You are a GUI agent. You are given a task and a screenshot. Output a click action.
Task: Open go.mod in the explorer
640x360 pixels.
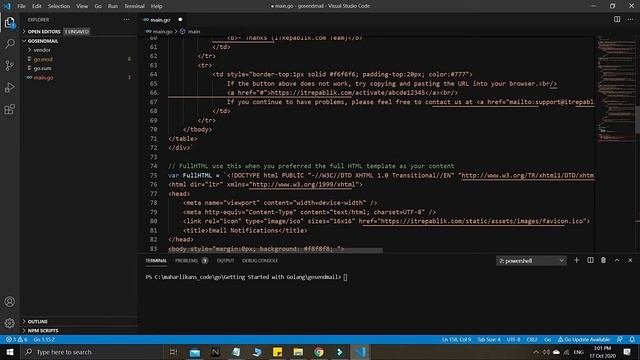[x=43, y=59]
